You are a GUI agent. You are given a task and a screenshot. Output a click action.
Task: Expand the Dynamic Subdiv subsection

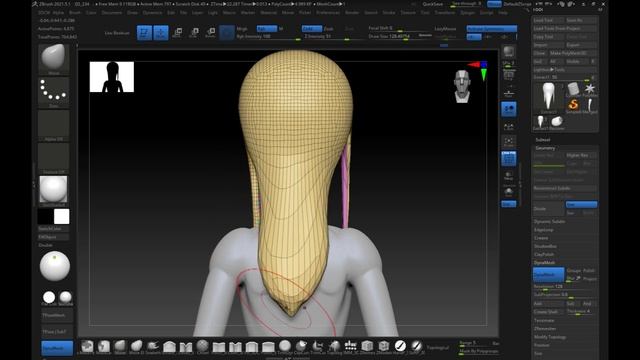(x=550, y=222)
